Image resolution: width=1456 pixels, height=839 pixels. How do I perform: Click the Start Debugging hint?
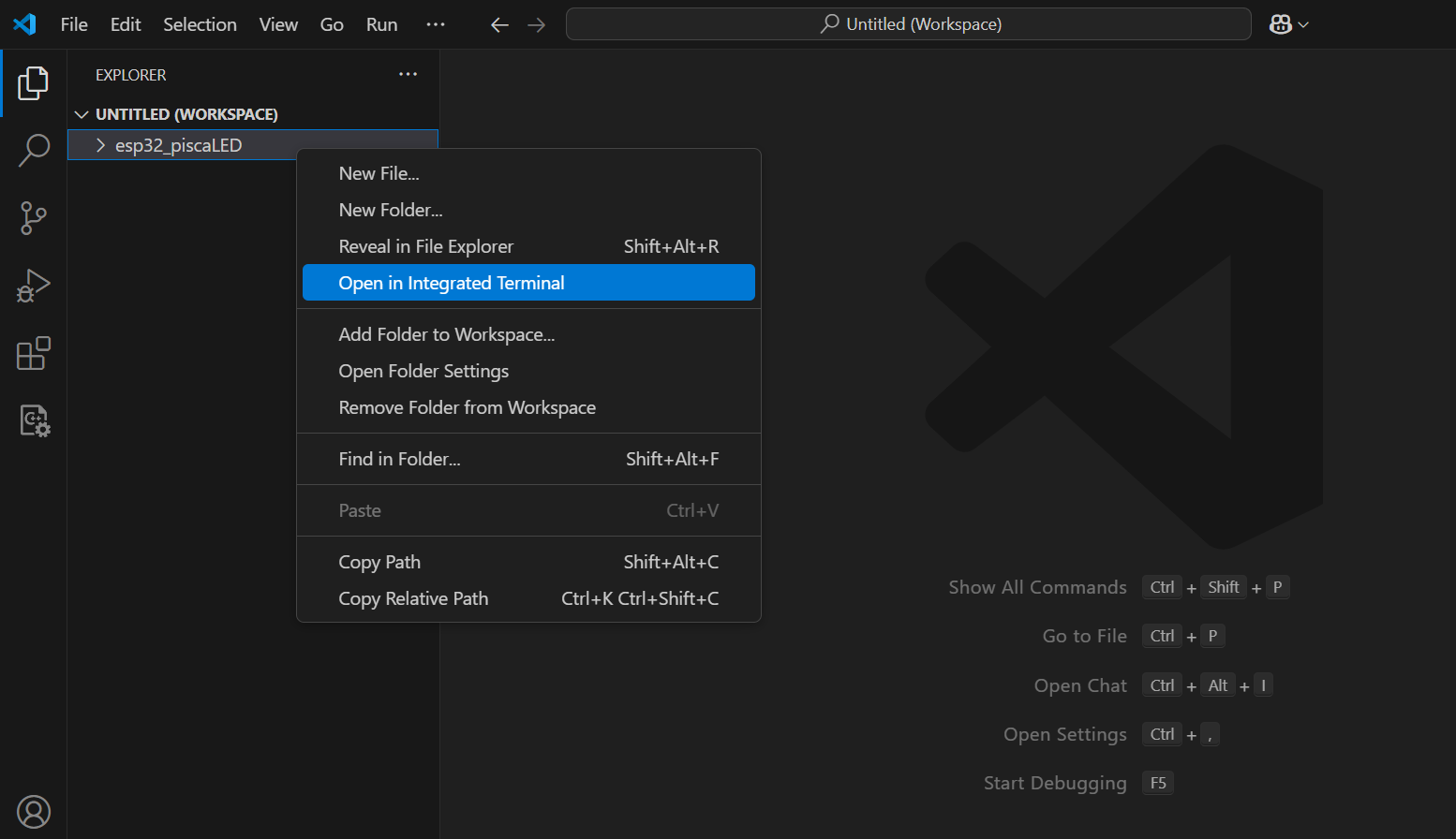pyautogui.click(x=1055, y=783)
